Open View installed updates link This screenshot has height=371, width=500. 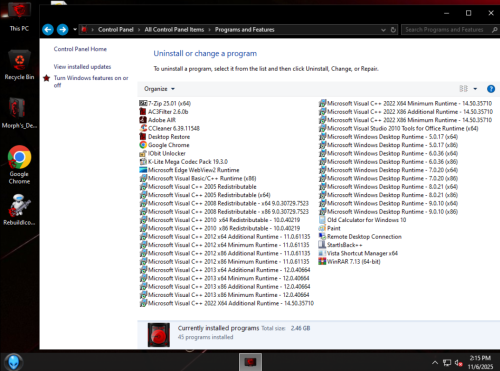coord(82,67)
